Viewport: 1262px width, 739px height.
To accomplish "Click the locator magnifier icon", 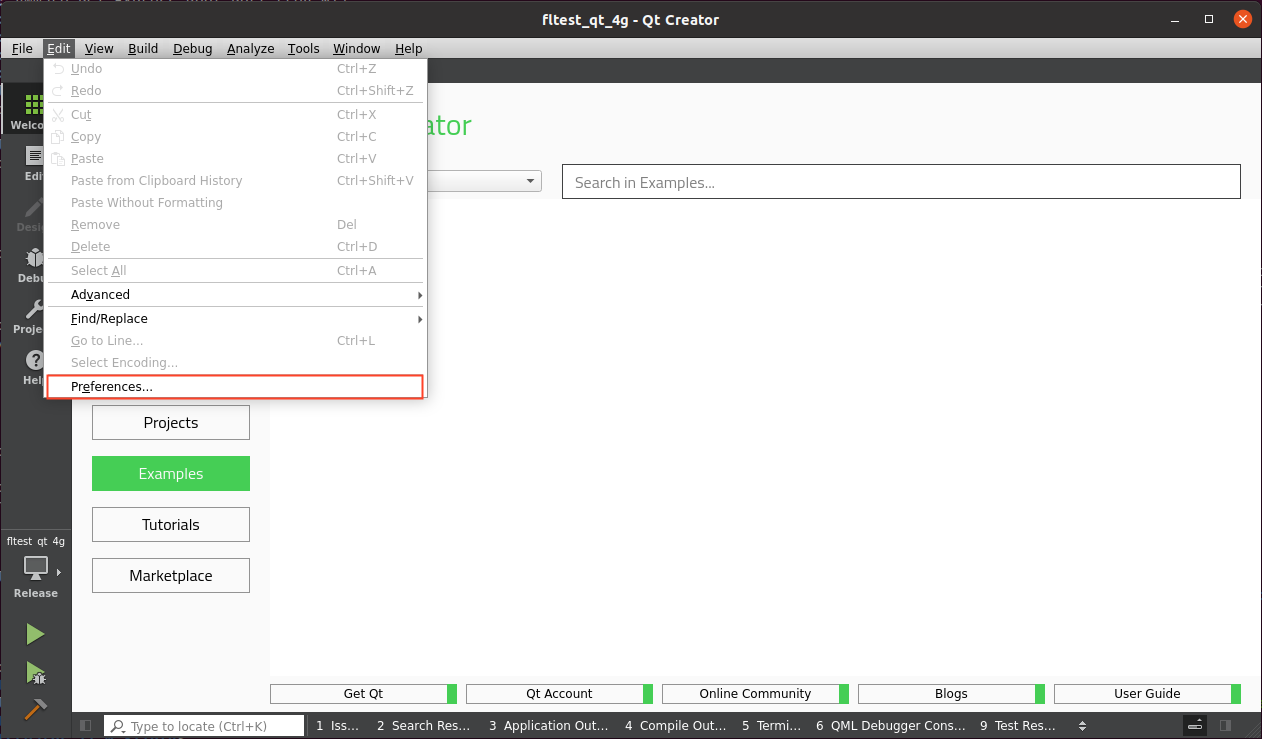I will click(117, 726).
